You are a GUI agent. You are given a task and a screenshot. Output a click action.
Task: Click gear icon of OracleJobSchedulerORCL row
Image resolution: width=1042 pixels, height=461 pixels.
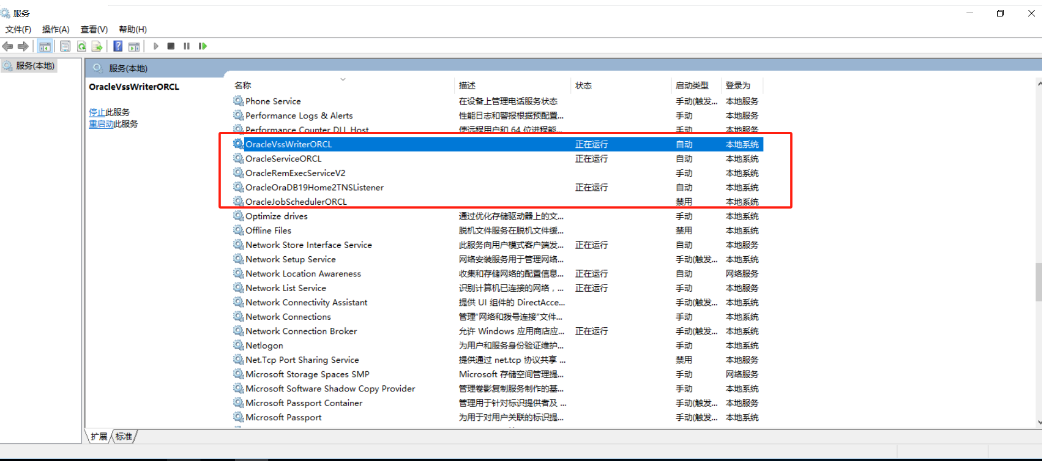point(239,201)
